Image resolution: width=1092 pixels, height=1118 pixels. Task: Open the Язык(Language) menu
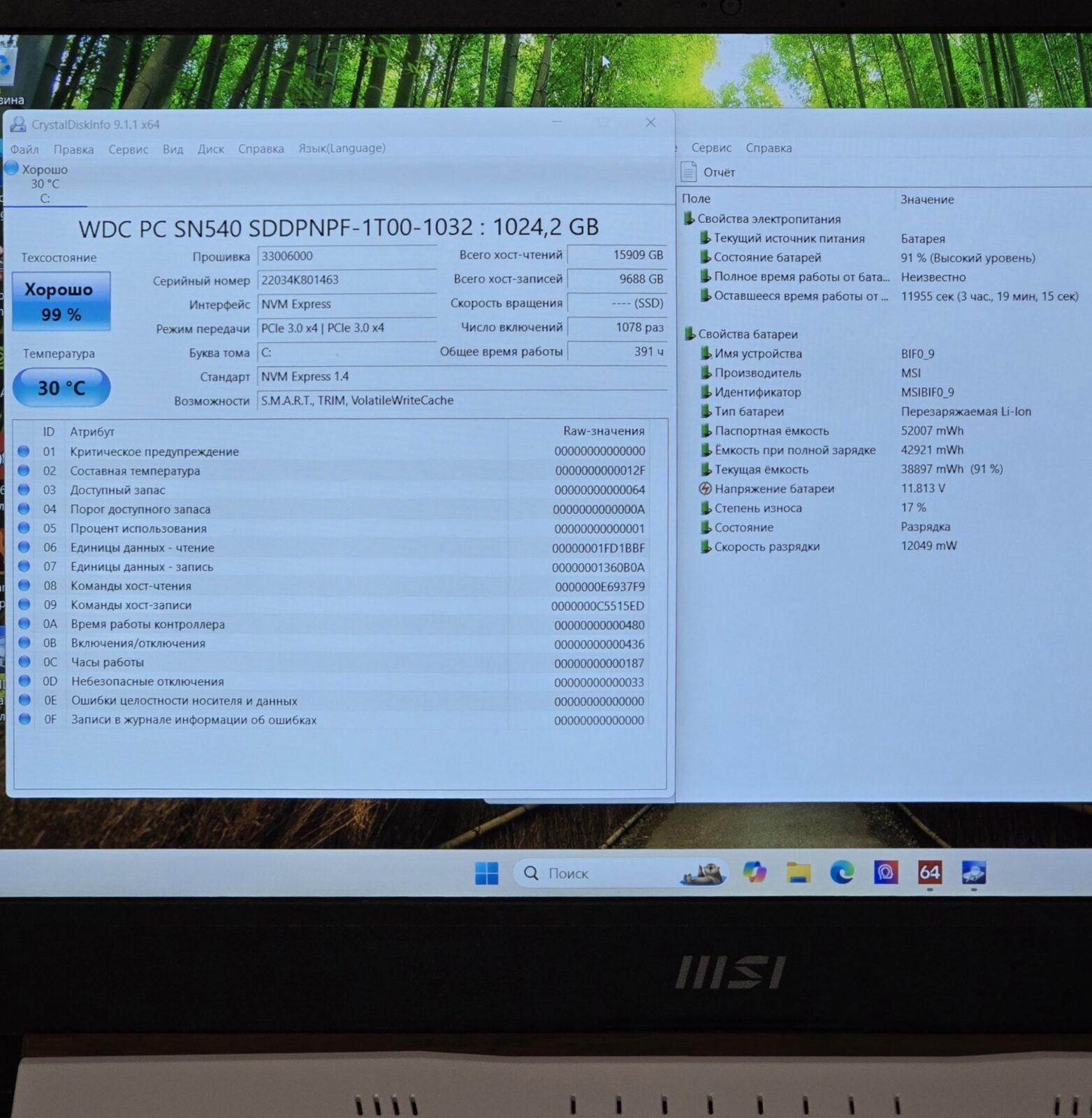[342, 148]
